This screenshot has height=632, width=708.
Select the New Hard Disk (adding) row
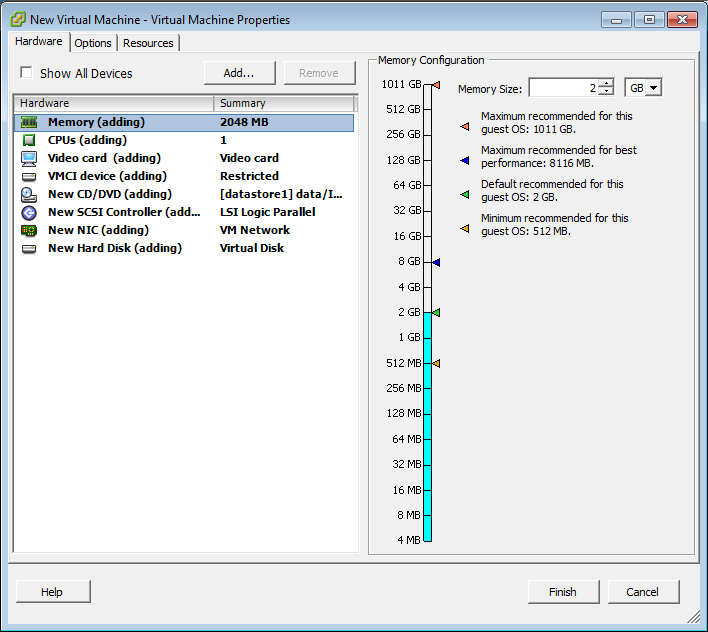[x=184, y=249]
